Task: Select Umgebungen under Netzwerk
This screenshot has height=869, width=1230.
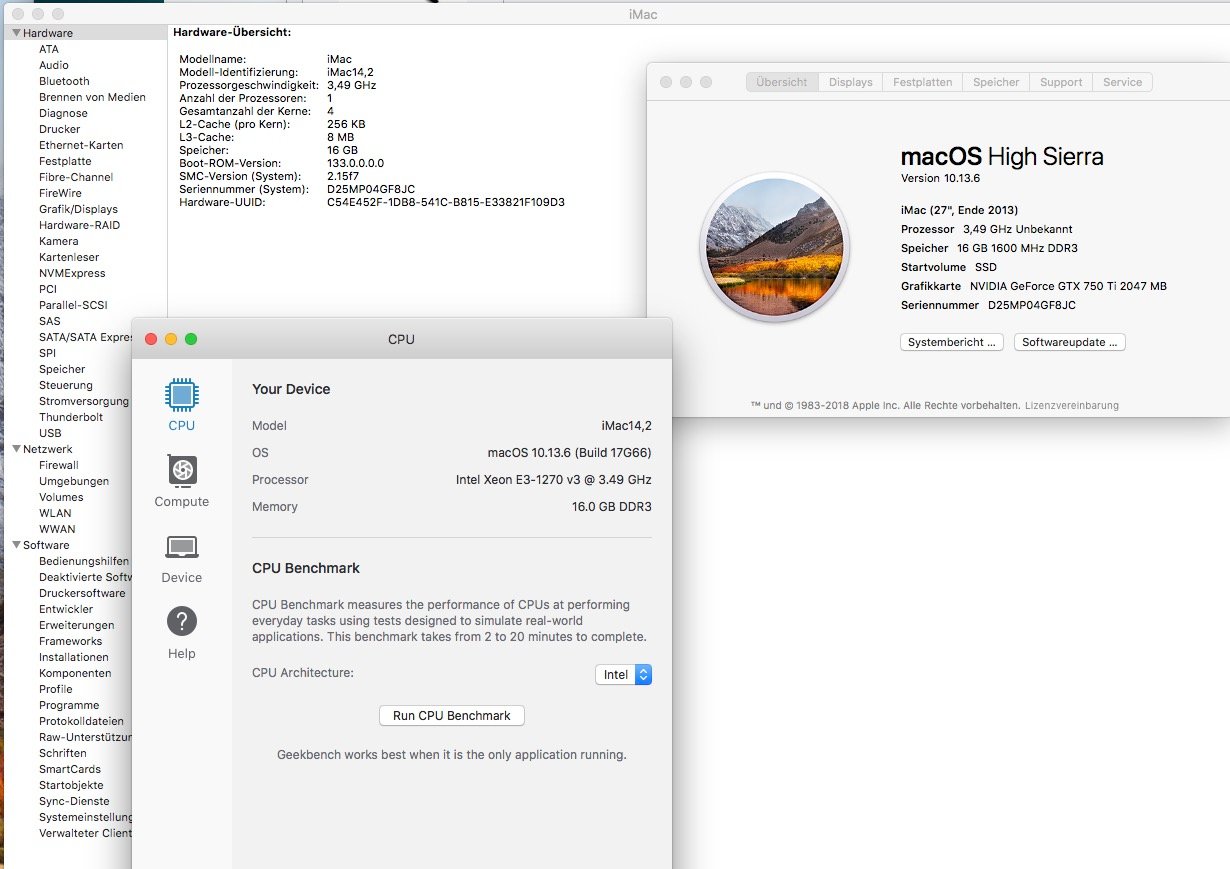Action: click(72, 481)
